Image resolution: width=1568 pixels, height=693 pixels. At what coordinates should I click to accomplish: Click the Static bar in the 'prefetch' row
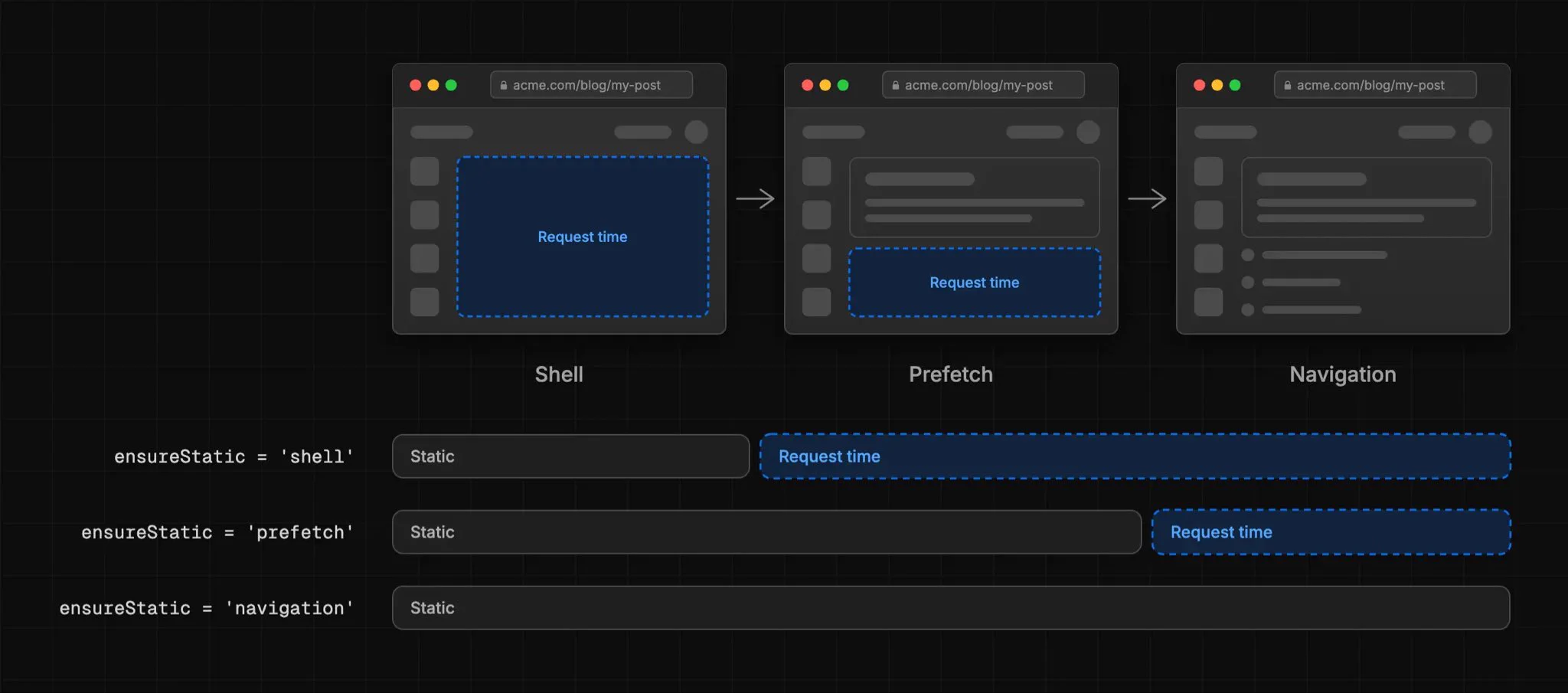tap(766, 532)
